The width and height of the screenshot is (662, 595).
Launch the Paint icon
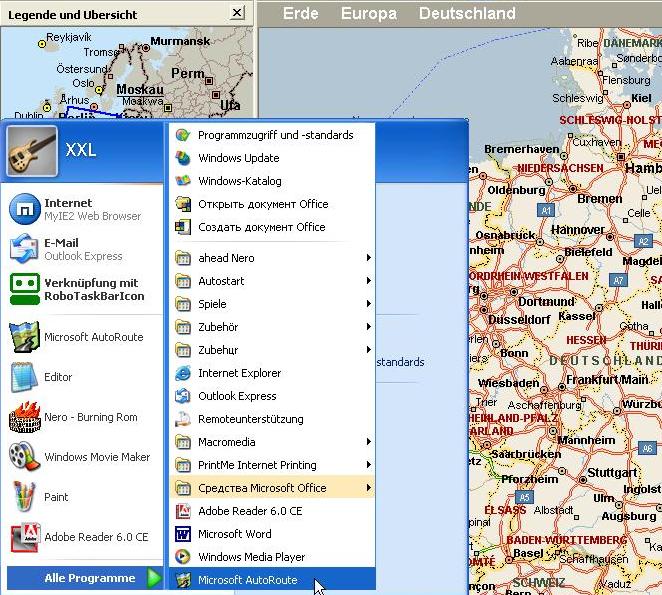pos(25,497)
